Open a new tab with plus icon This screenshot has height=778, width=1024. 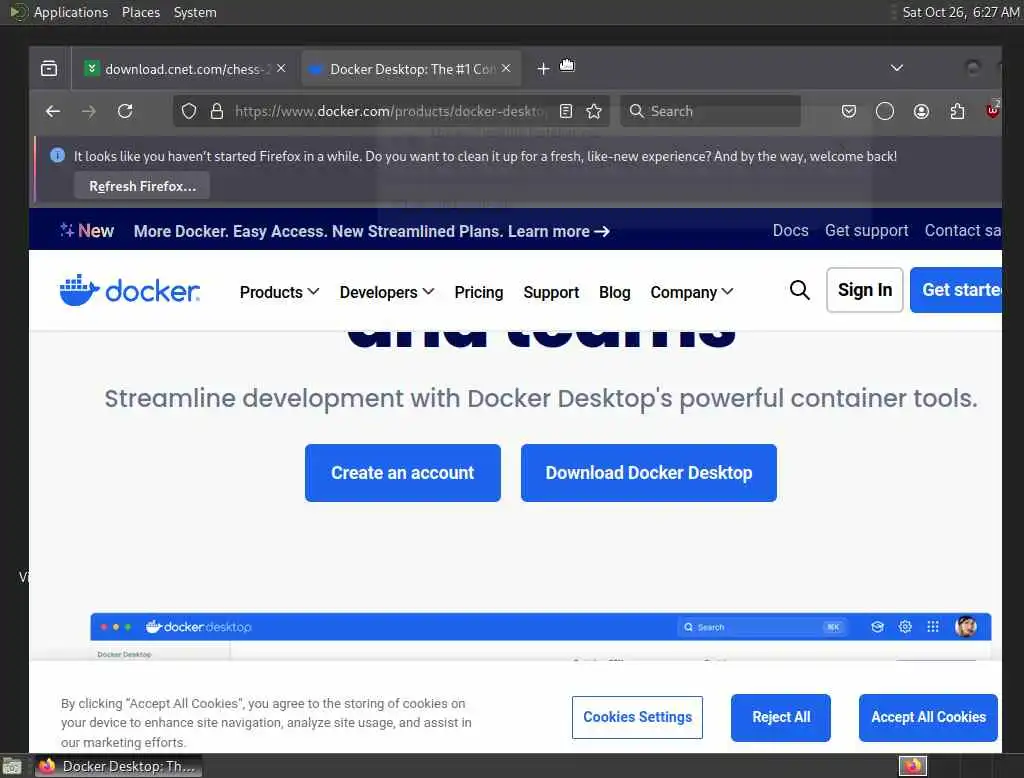click(543, 69)
